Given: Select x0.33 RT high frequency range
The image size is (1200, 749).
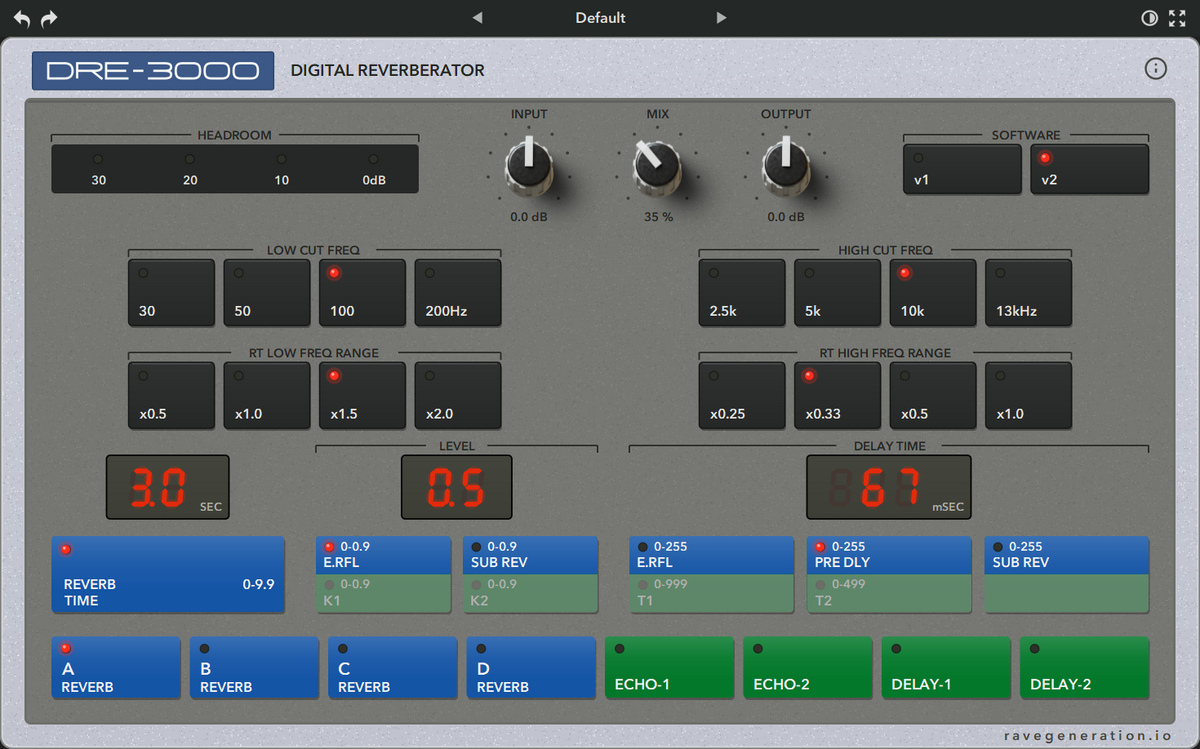Looking at the screenshot, I should pos(838,395).
